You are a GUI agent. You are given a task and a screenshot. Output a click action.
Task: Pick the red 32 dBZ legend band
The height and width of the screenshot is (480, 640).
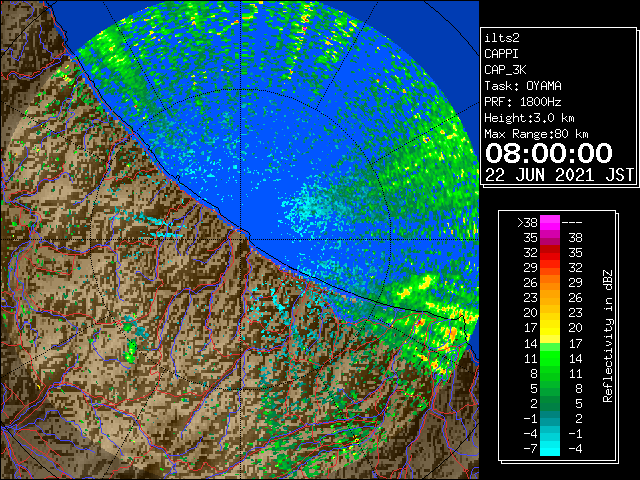550,253
